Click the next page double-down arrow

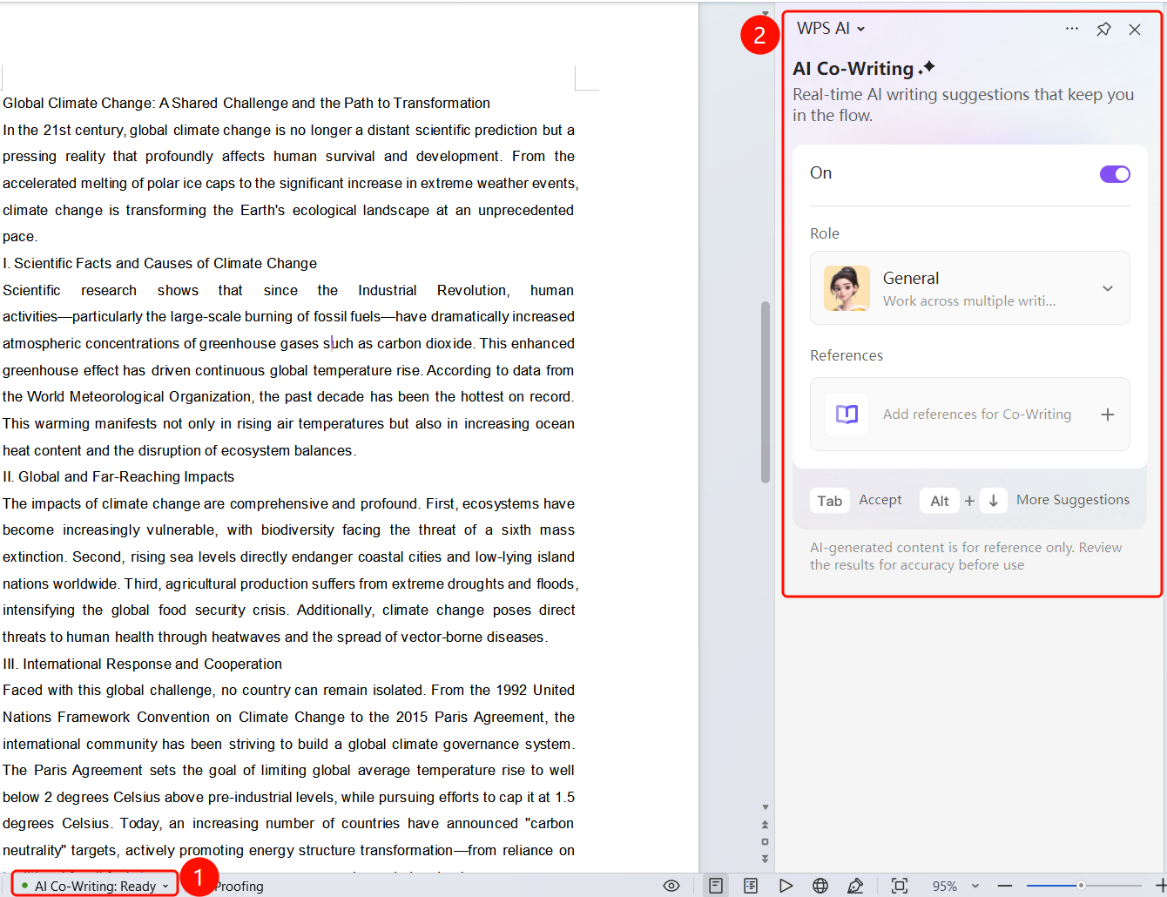point(765,859)
